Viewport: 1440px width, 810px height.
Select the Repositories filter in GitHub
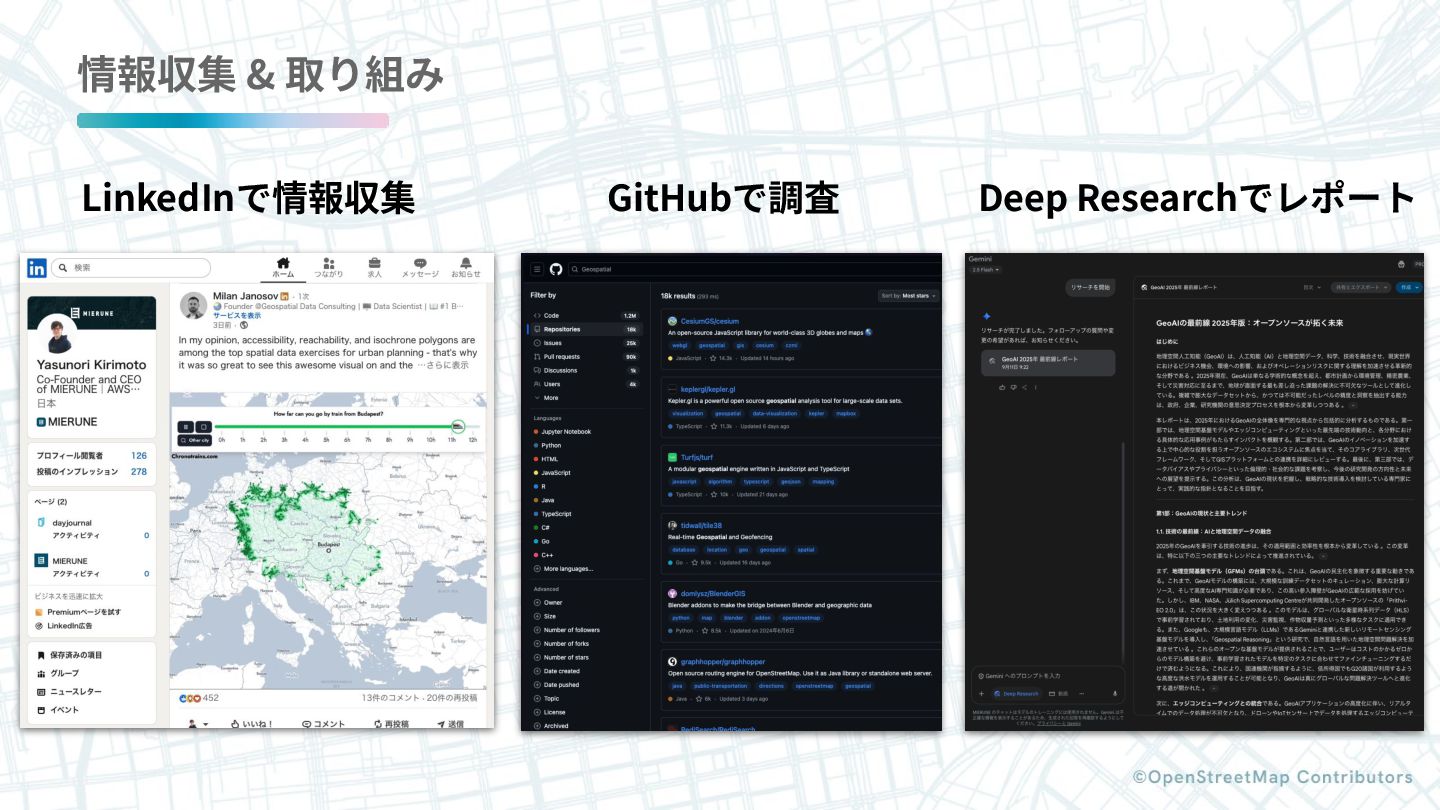click(585, 329)
